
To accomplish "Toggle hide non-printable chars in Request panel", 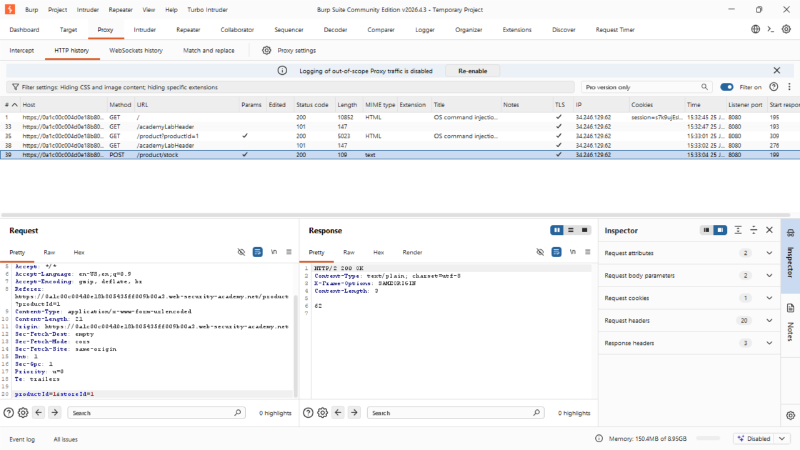I will point(241,252).
